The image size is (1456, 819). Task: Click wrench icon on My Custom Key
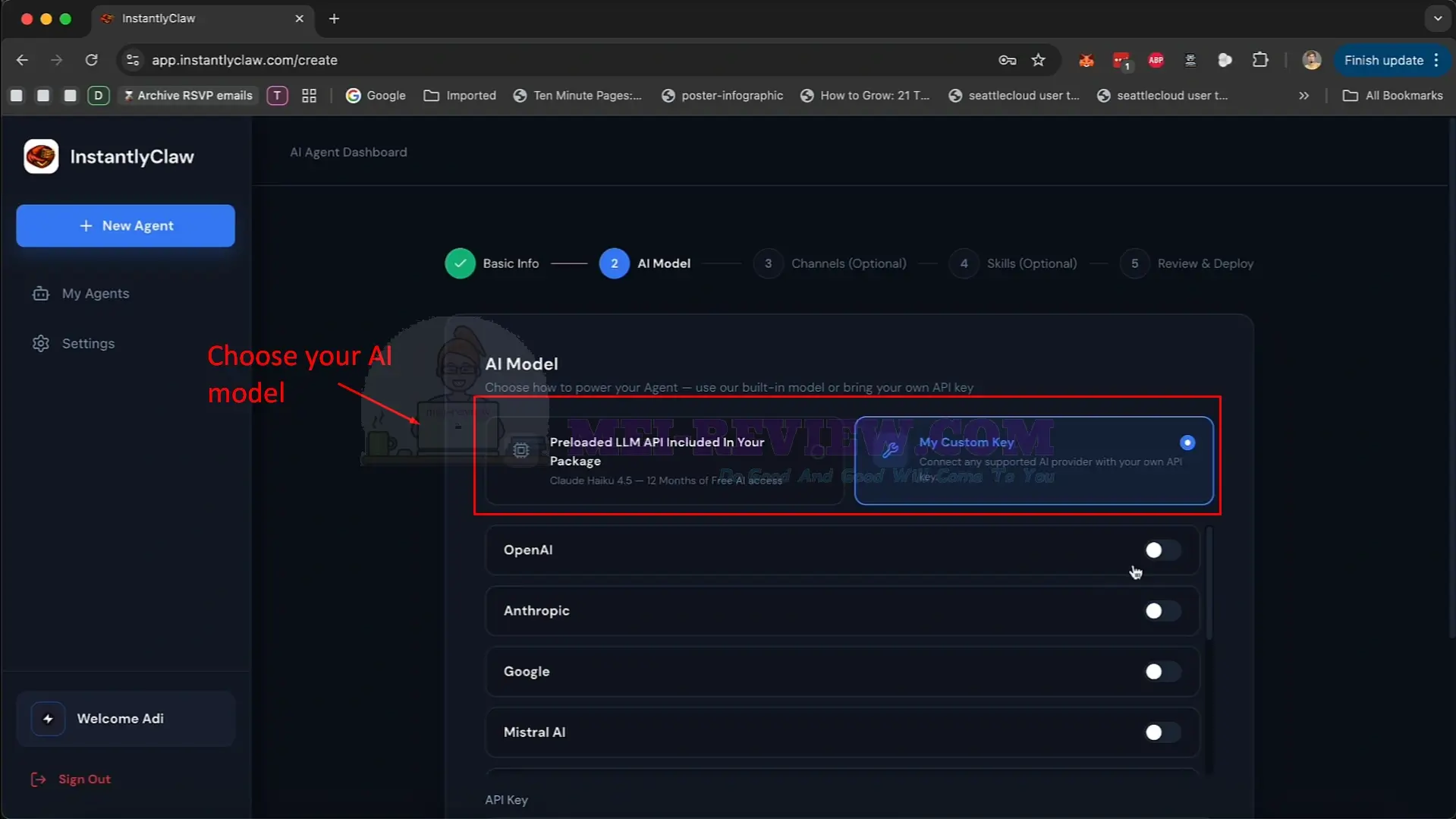point(891,450)
